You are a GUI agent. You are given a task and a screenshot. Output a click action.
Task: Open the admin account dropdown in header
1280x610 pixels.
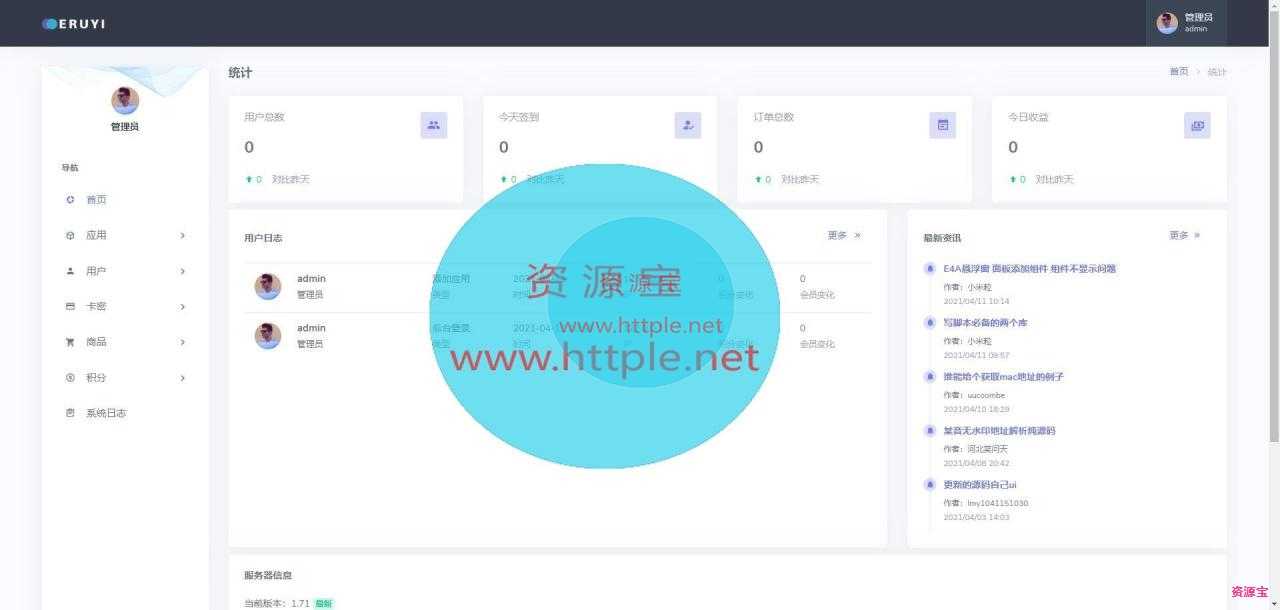(1186, 23)
